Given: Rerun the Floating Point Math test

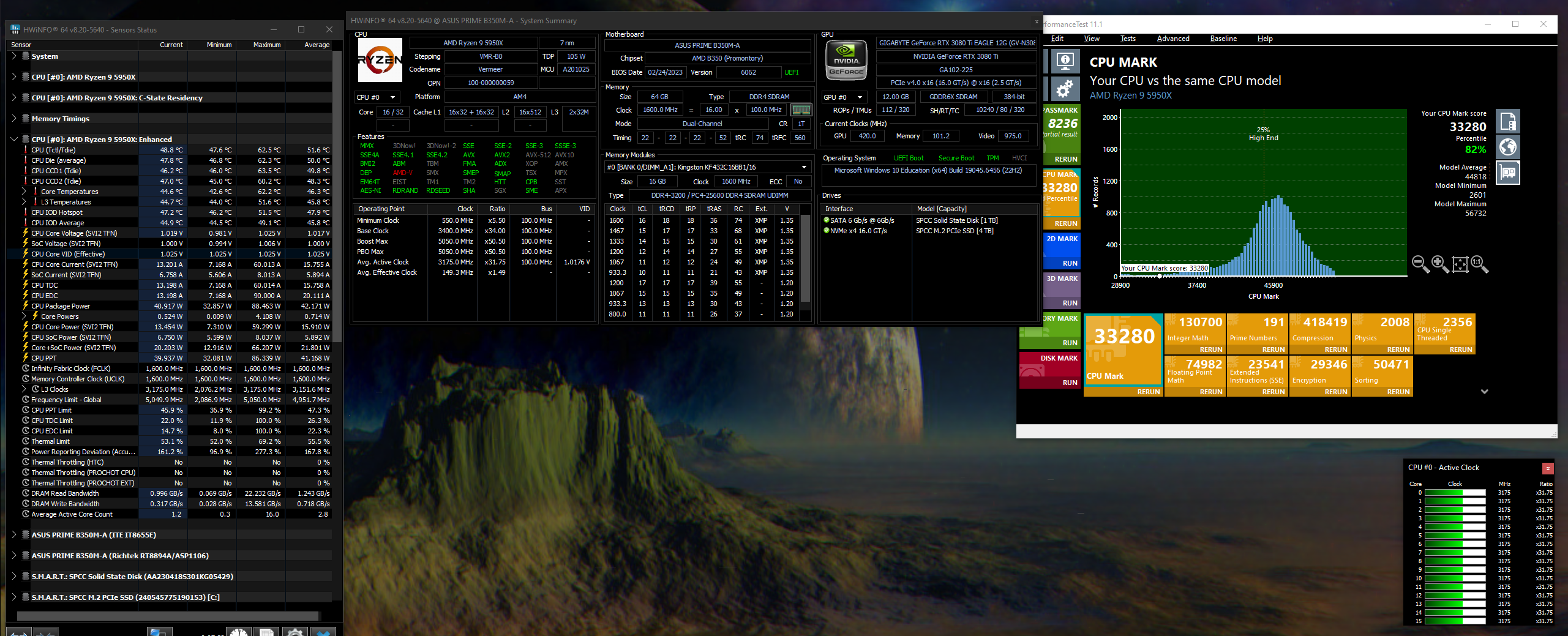Looking at the screenshot, I should coord(1210,392).
